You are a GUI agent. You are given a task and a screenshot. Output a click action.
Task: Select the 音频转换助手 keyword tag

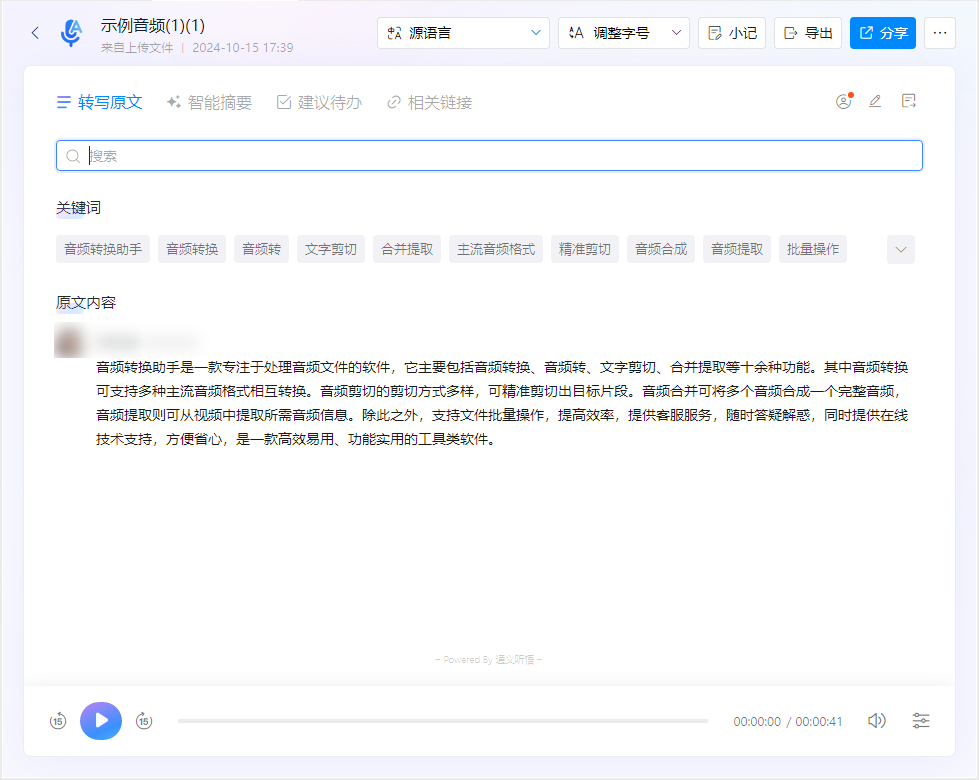click(x=103, y=249)
